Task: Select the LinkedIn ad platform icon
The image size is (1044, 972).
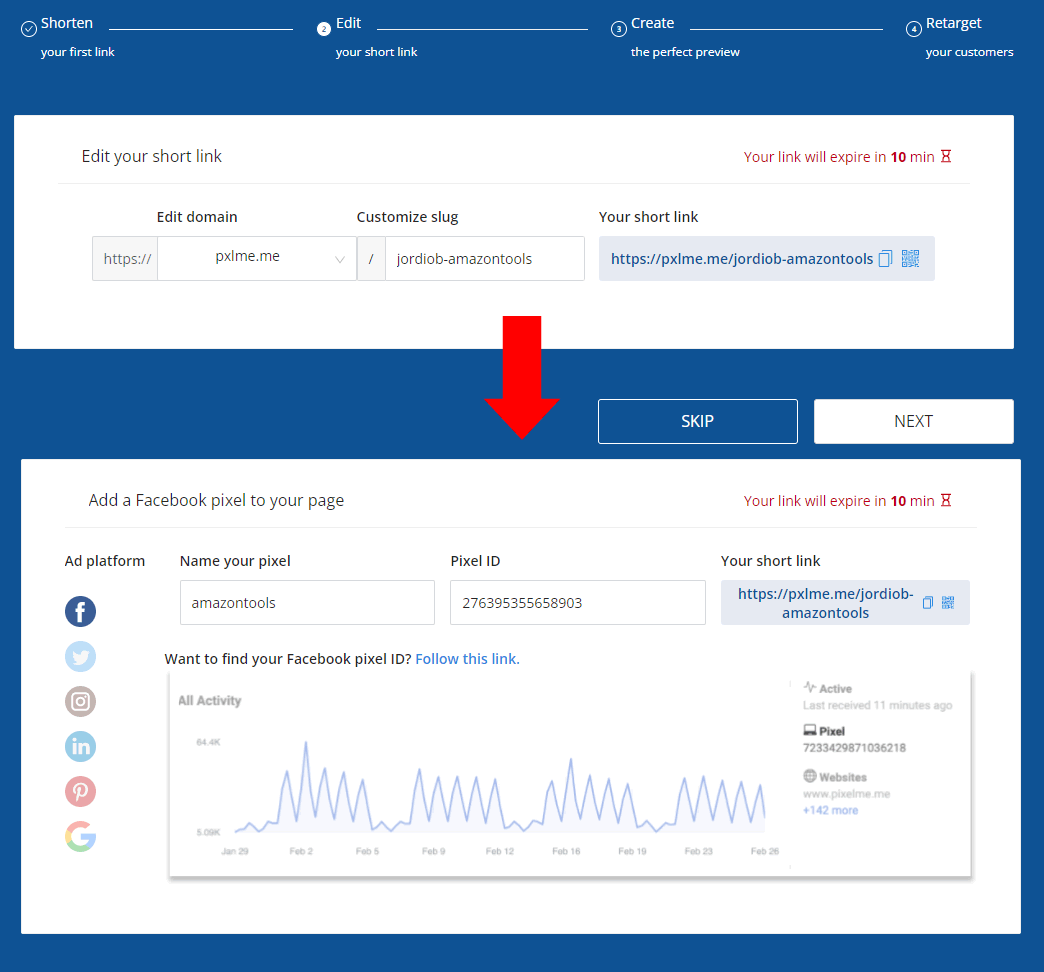Action: click(x=81, y=746)
